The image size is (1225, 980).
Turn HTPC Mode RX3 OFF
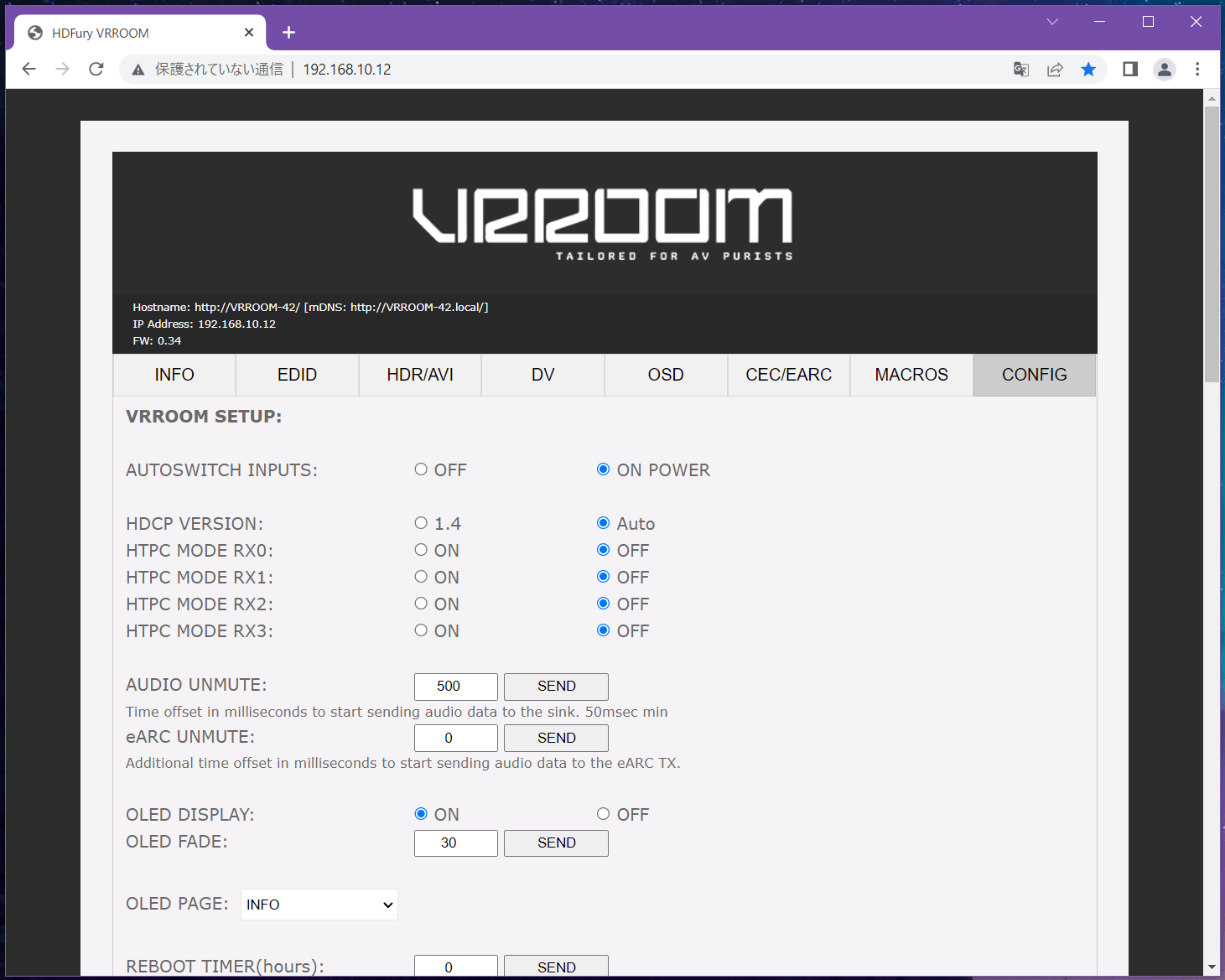603,630
